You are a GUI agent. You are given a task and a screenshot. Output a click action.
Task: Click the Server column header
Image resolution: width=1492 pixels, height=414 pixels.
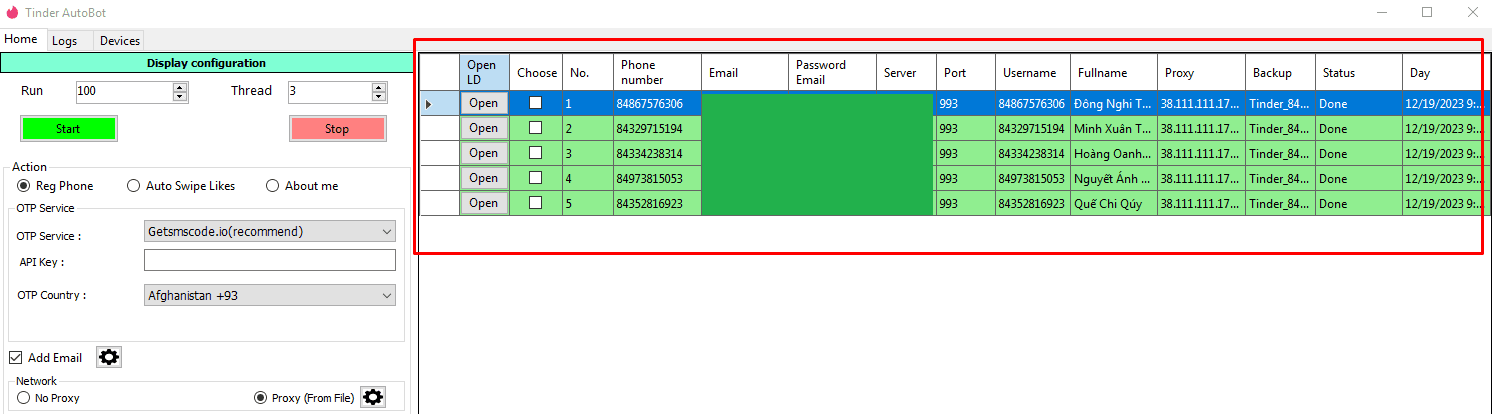tap(906, 72)
